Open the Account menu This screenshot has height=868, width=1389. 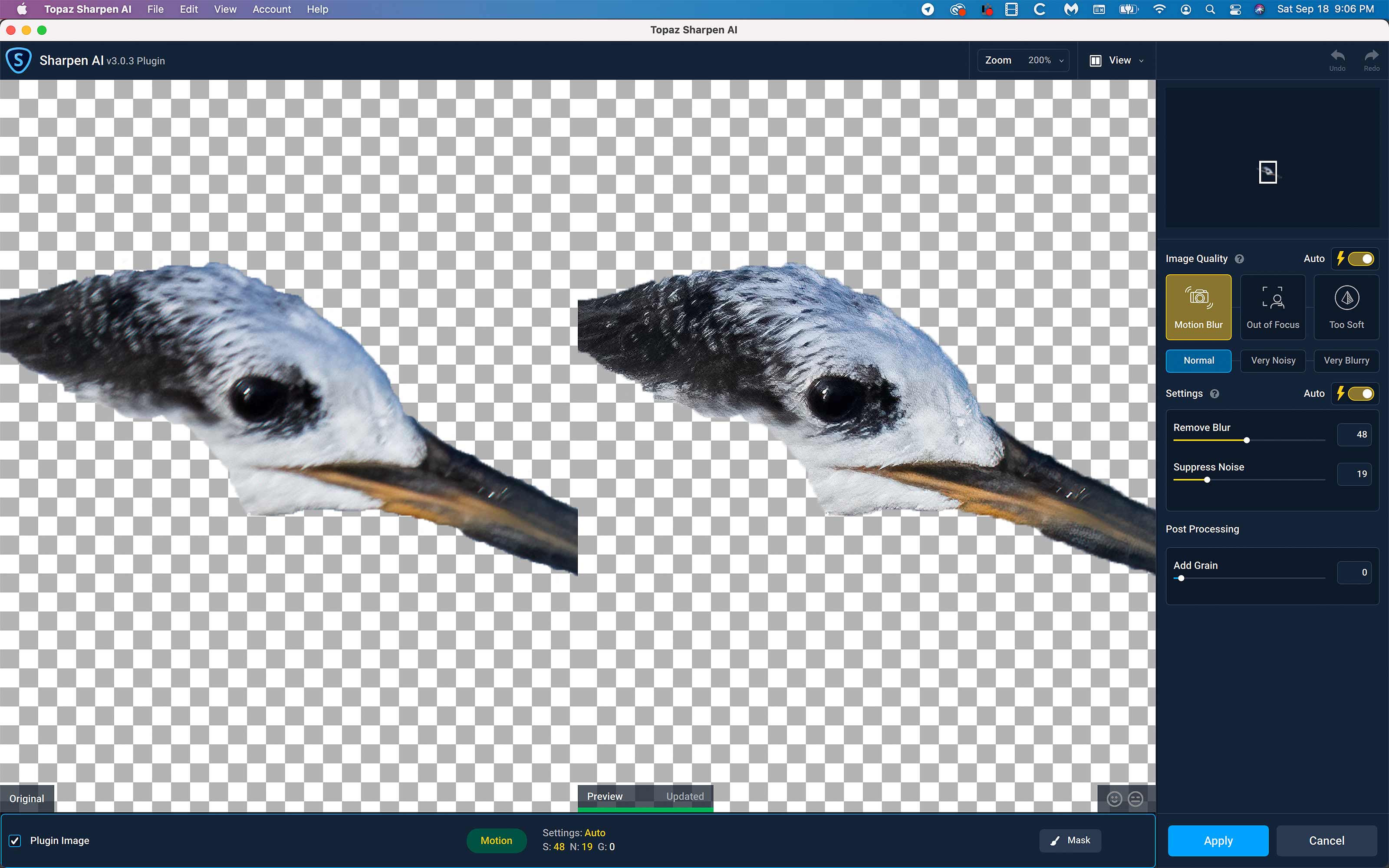click(271, 9)
